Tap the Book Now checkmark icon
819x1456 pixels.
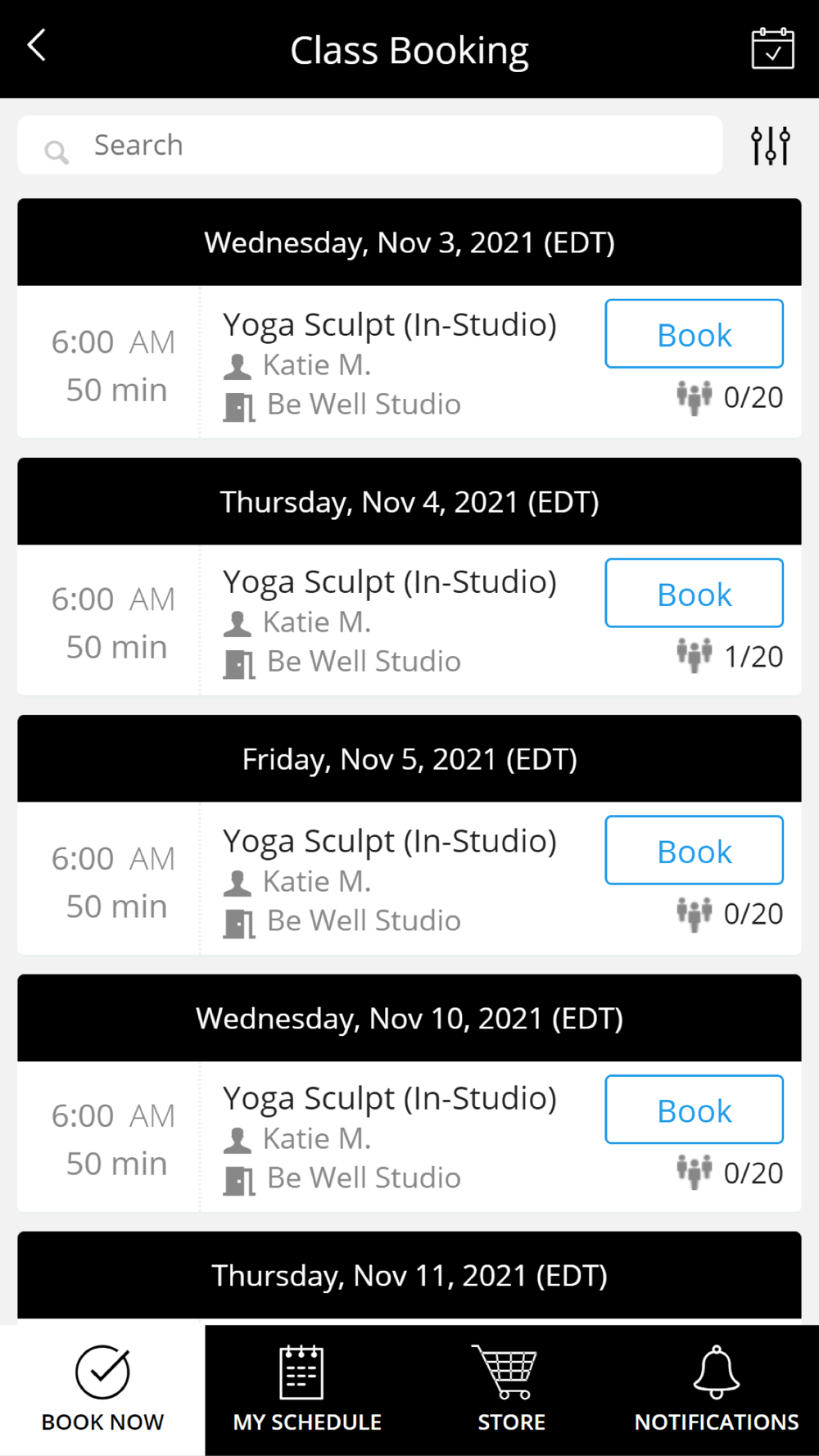[102, 1373]
